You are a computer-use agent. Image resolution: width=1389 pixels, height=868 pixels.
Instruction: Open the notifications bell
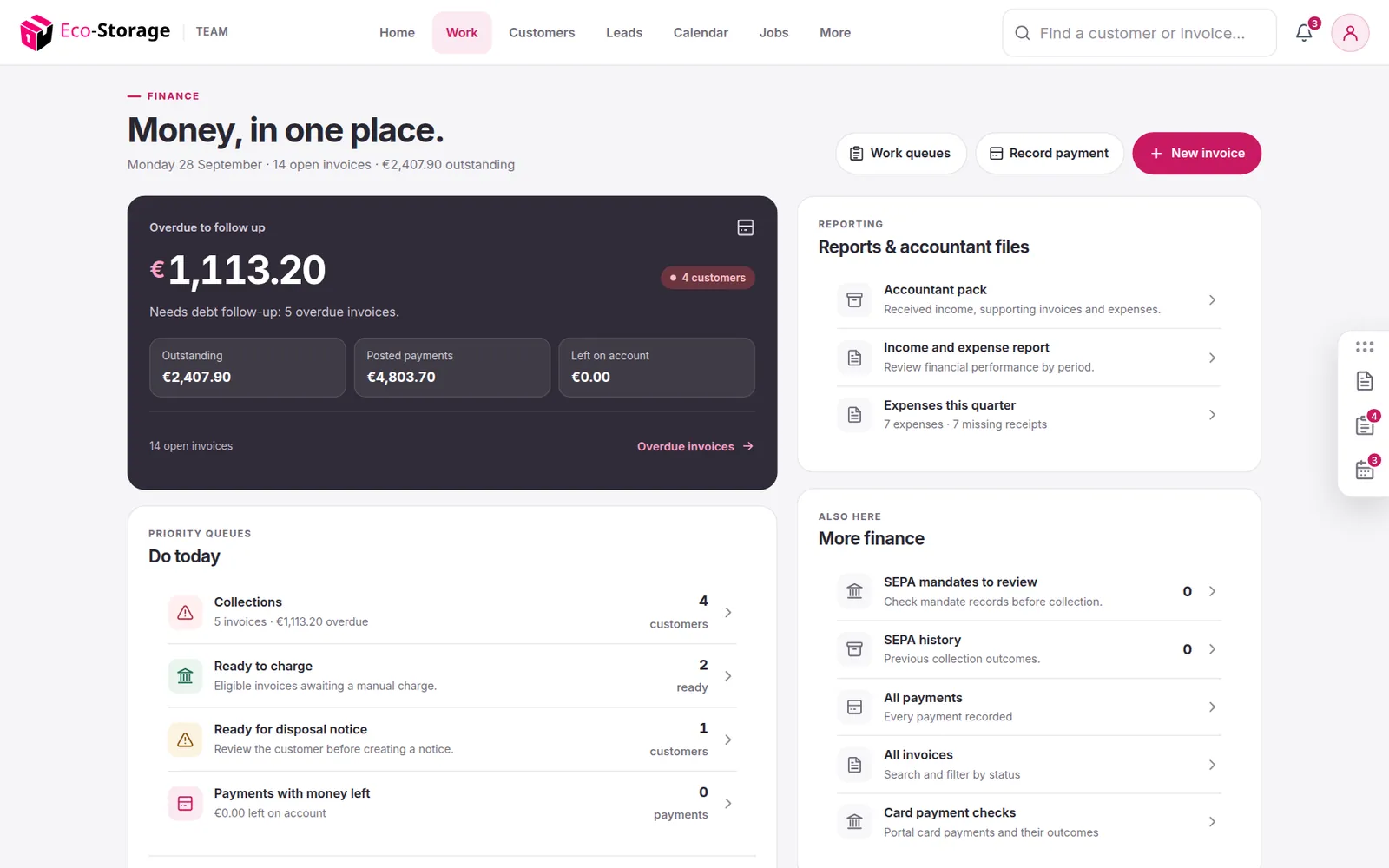pos(1304,33)
